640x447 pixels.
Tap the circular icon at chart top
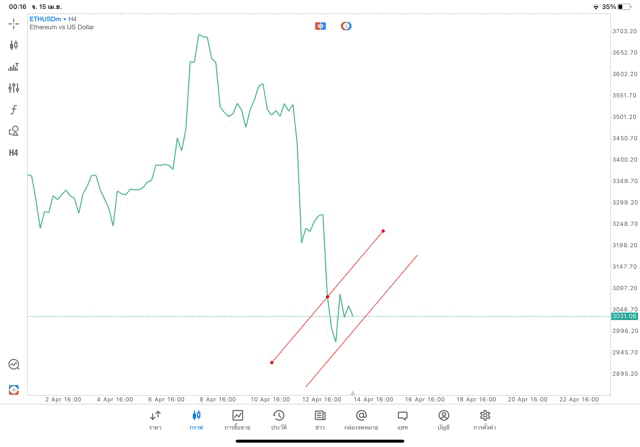point(346,26)
